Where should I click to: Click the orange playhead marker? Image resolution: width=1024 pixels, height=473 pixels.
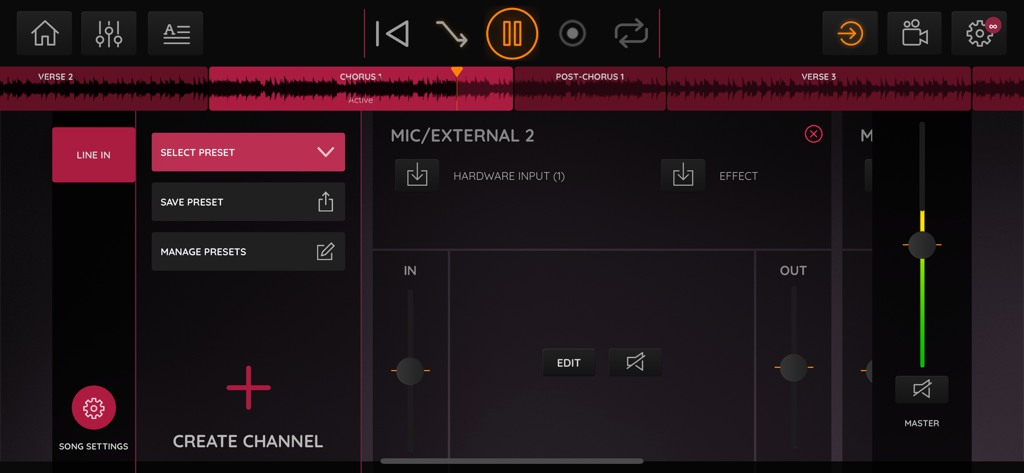point(457,71)
